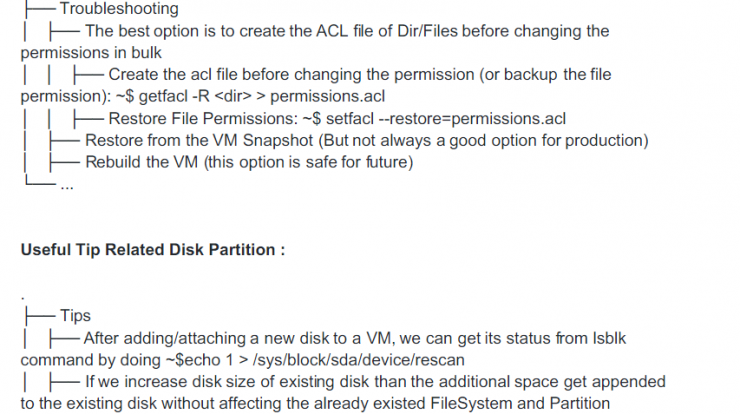Click the word lsblk in Tips
The image size is (740, 414).
pyautogui.click(x=609, y=338)
